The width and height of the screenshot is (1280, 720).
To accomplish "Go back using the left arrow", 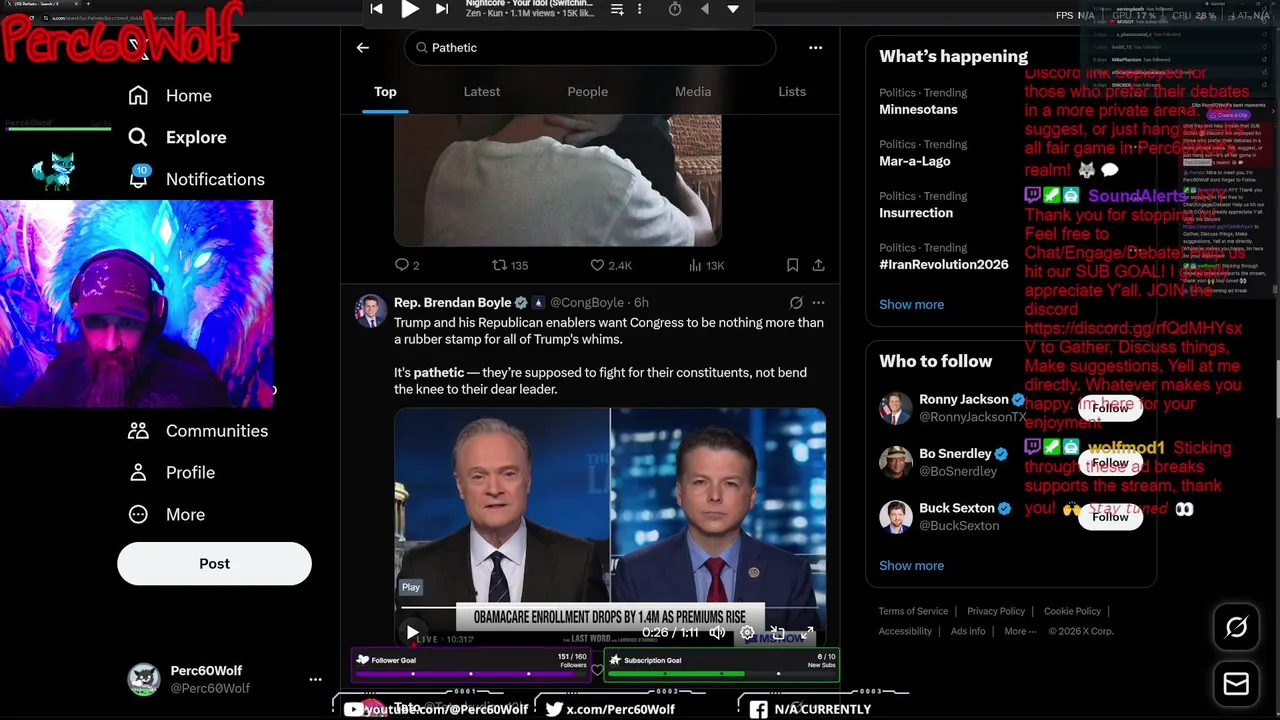I will pyautogui.click(x=363, y=47).
